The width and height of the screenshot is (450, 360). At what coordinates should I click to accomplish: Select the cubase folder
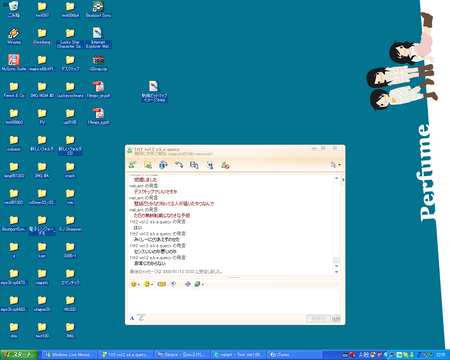tap(14, 143)
